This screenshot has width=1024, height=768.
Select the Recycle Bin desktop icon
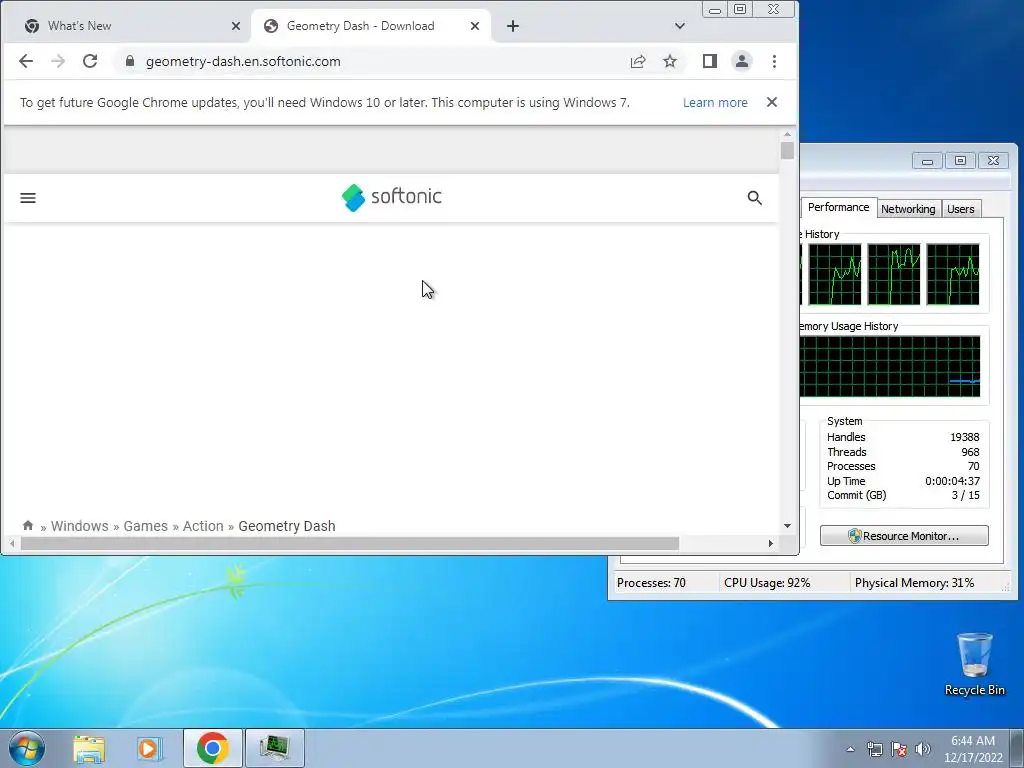[974, 664]
